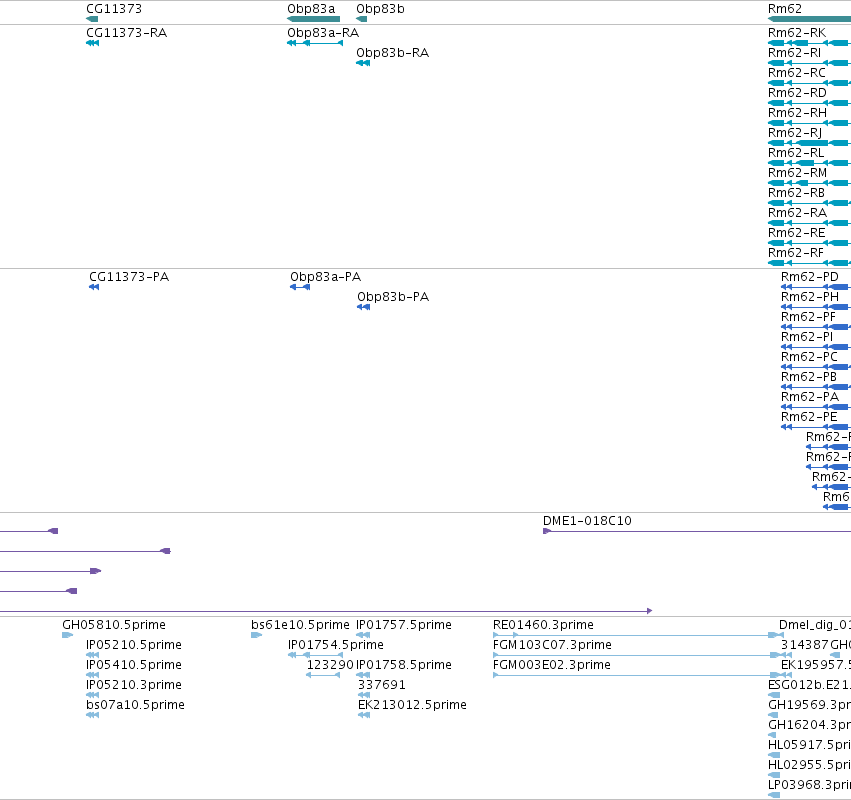Click the Rm62-RM transcript label
This screenshot has height=800, width=851.
tap(797, 173)
